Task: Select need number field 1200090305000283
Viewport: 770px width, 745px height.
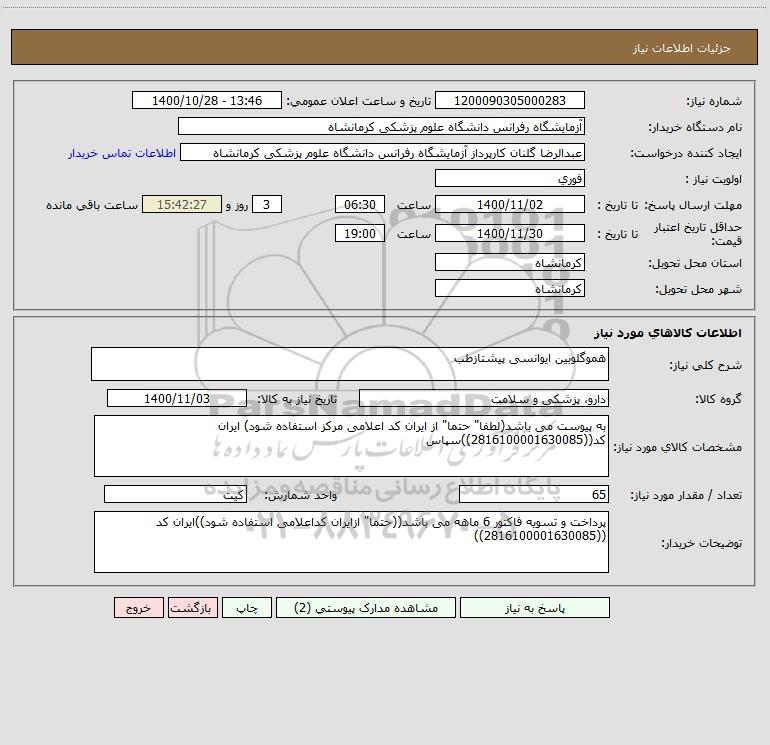Action: [510, 100]
